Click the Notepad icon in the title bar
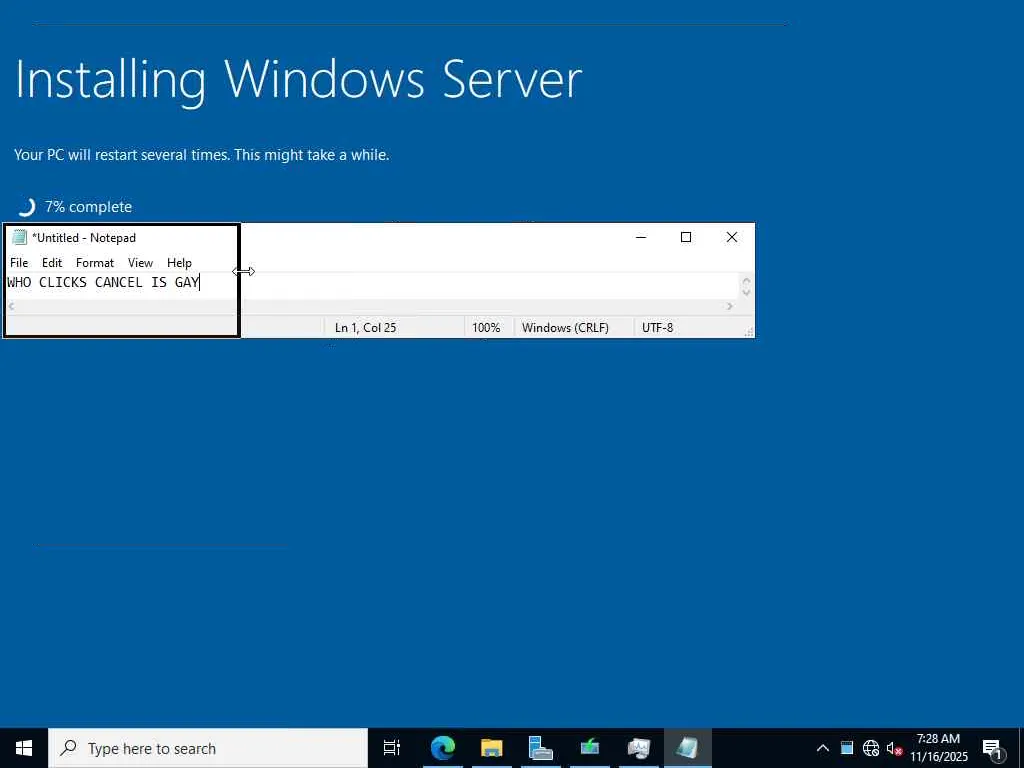The height and width of the screenshot is (768, 1024). pyautogui.click(x=20, y=237)
